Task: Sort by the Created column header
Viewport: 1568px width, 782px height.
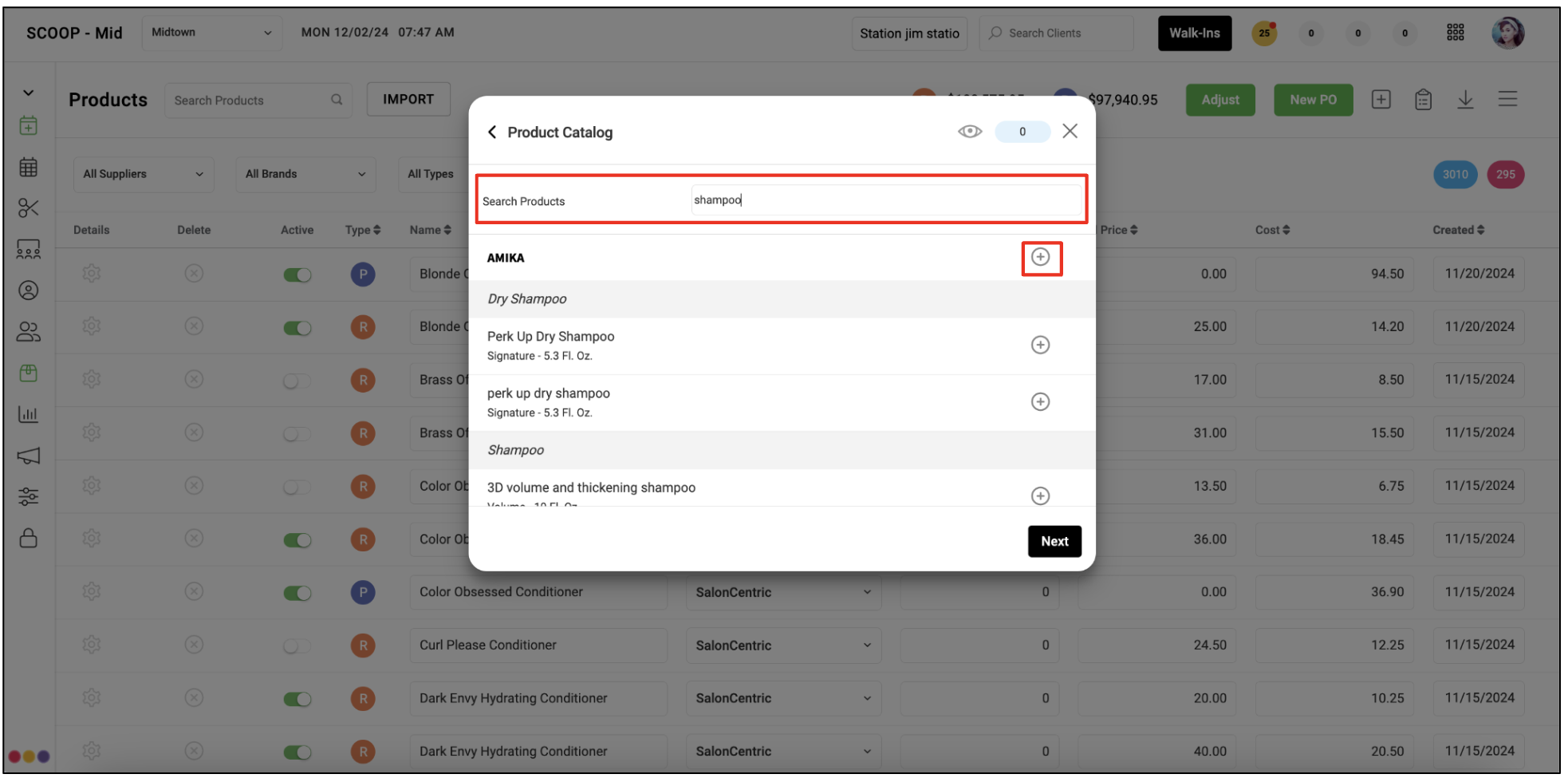Action: click(1458, 230)
